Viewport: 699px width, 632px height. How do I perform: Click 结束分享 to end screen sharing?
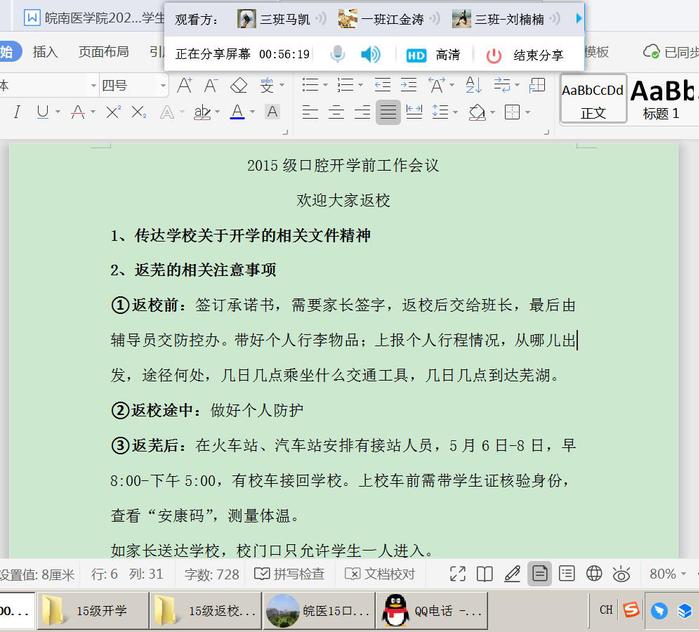click(525, 55)
